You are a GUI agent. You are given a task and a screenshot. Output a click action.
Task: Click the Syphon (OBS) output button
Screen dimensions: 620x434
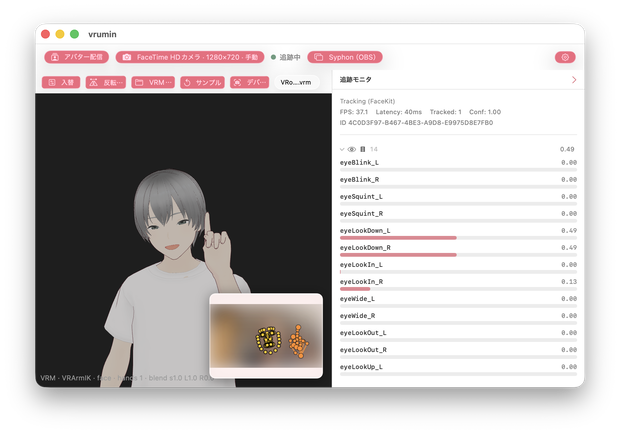345,57
